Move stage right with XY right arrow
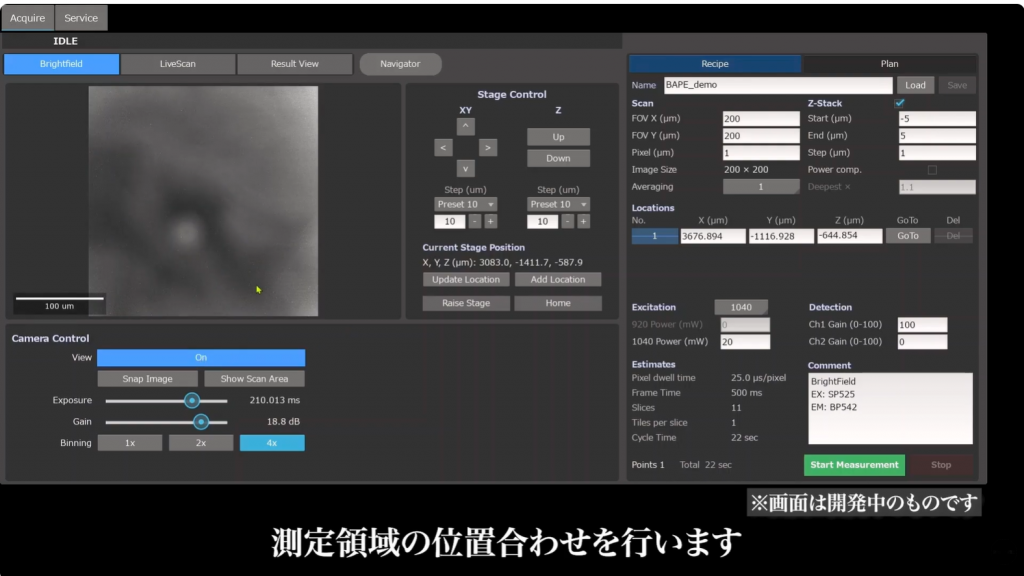Screen dimensions: 1024x576 point(487,148)
